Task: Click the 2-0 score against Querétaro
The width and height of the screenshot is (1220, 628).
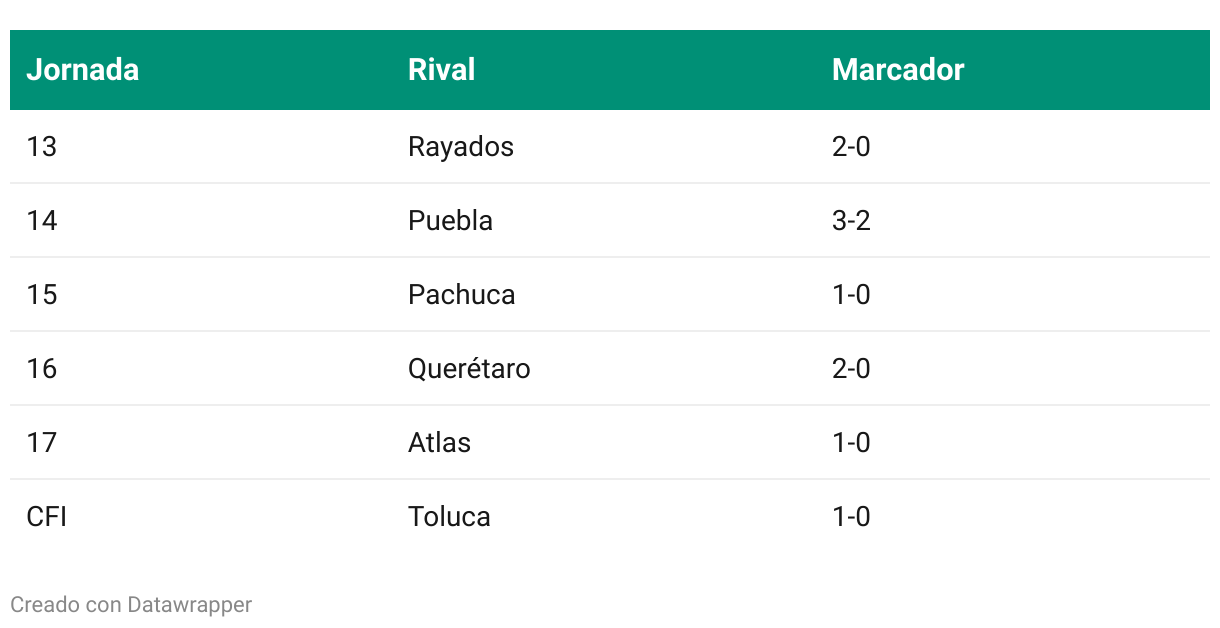Action: click(x=851, y=369)
